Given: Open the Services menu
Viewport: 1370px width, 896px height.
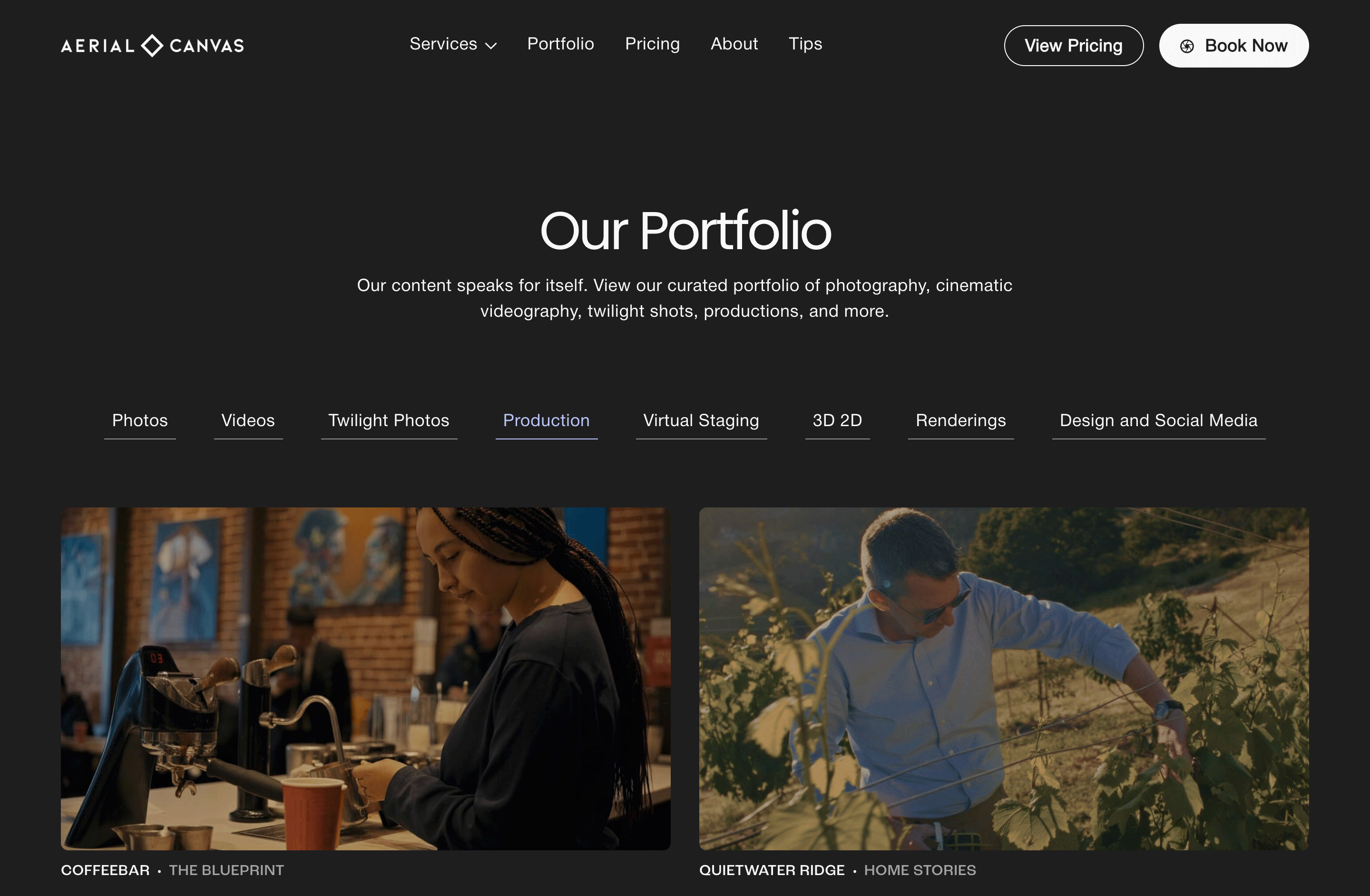Looking at the screenshot, I should (452, 44).
